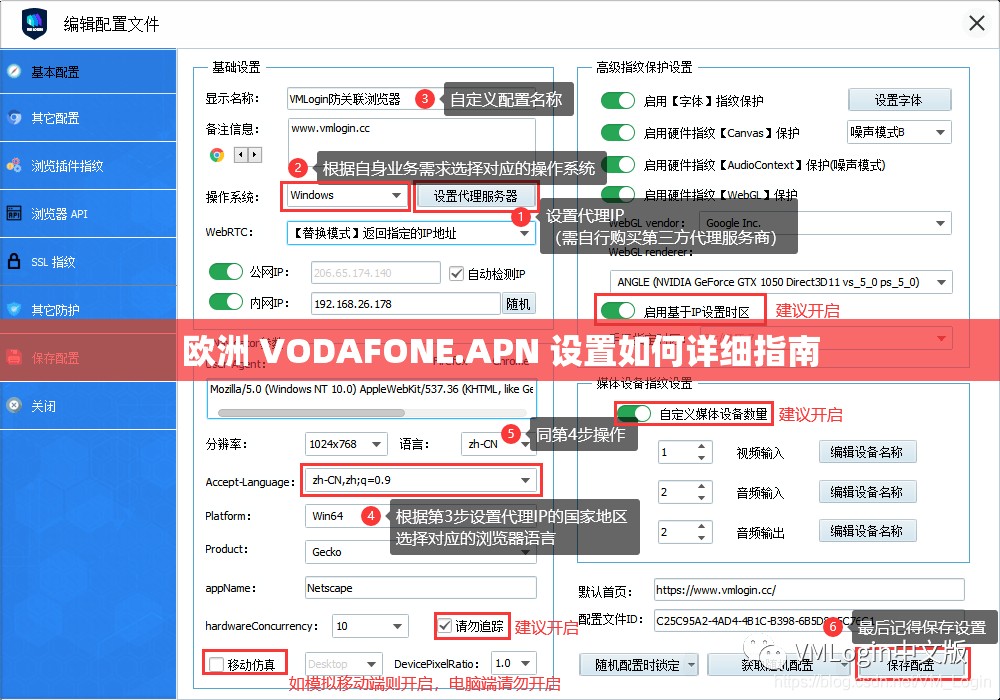1000x700 pixels.
Task: Toggle 自定义媒体设备数量 switch
Action: click(x=634, y=414)
